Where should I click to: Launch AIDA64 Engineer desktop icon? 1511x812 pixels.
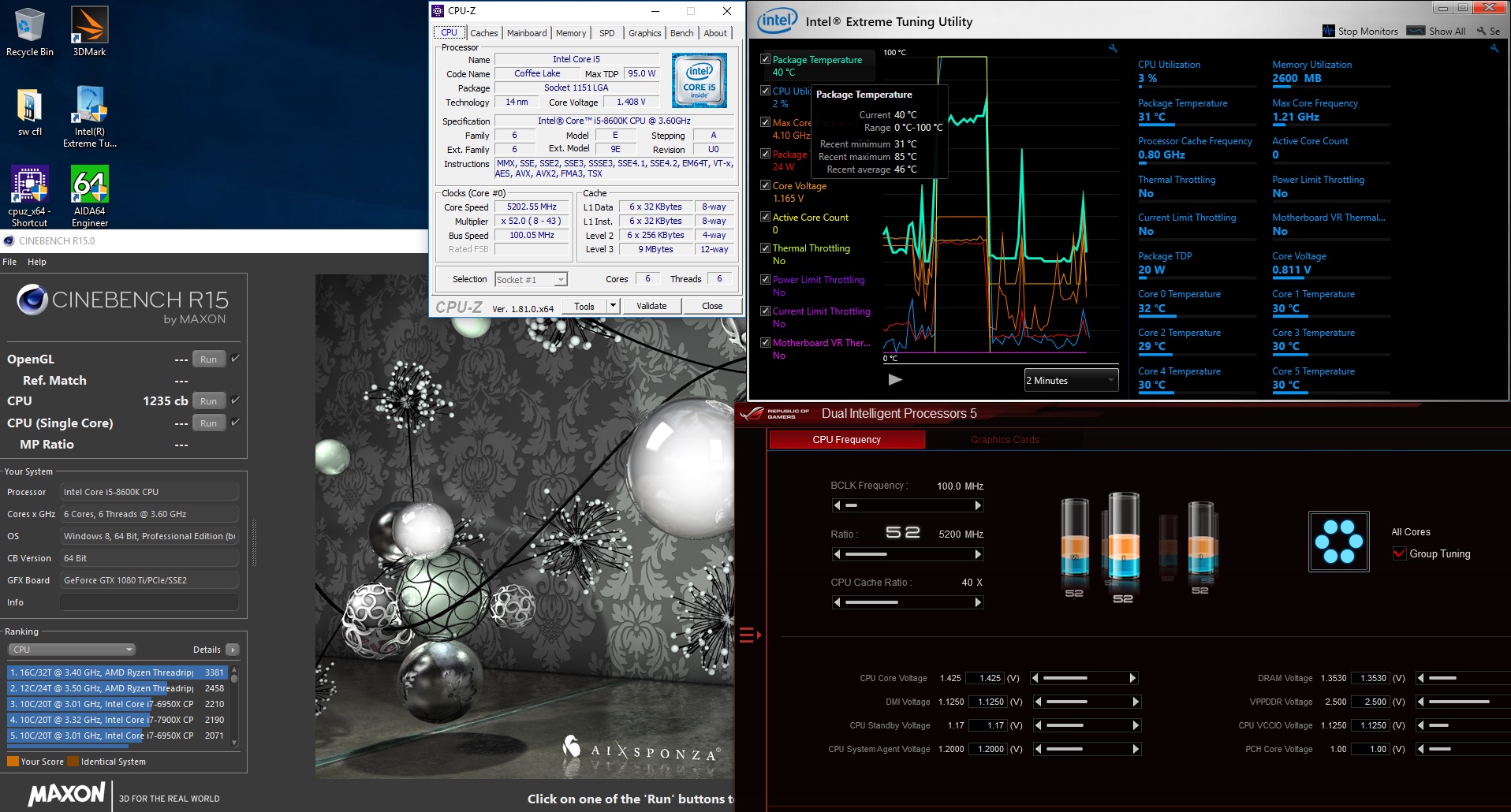pyautogui.click(x=89, y=196)
